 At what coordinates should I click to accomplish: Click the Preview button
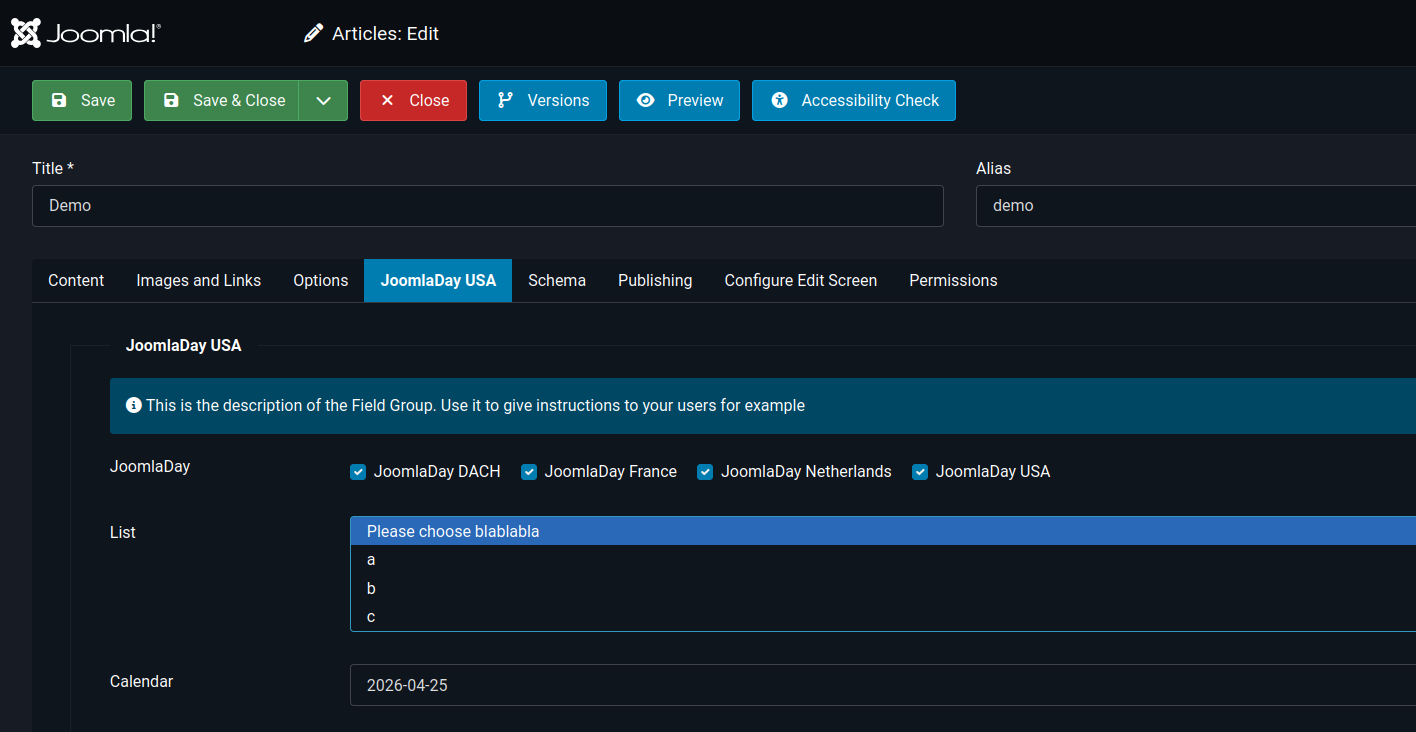[x=679, y=100]
